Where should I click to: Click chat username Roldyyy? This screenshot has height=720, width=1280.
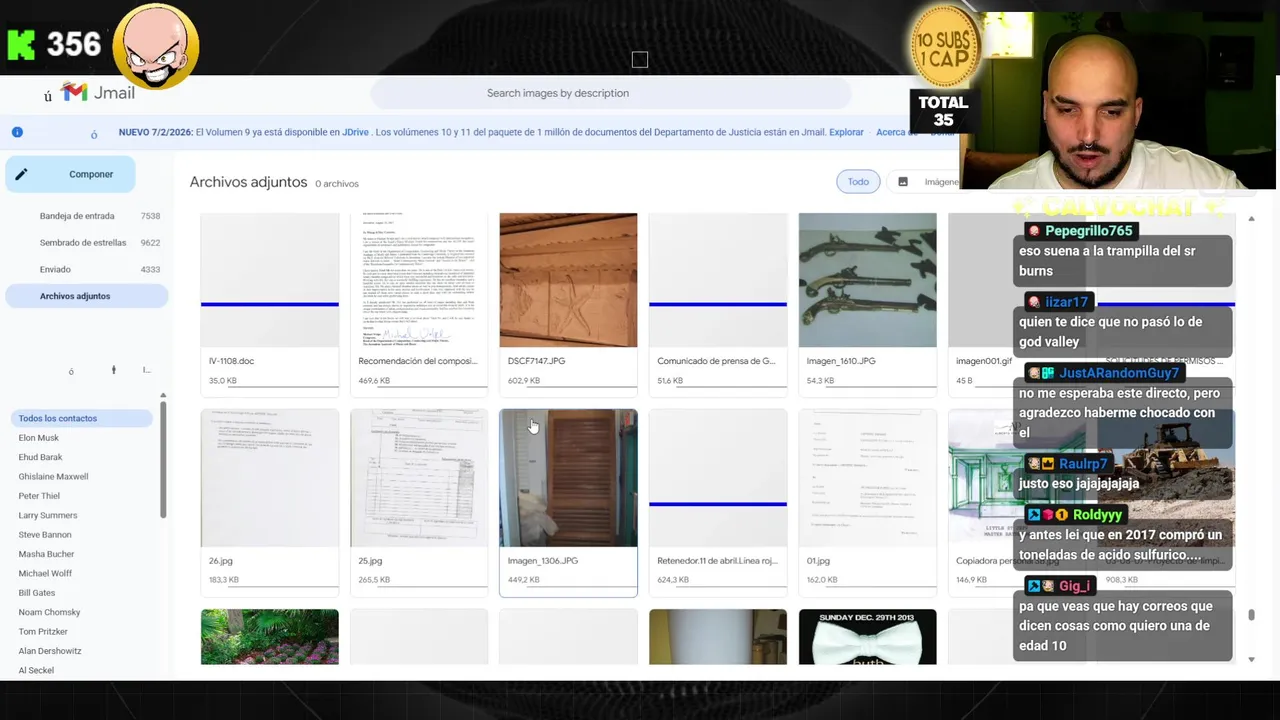(x=1097, y=515)
